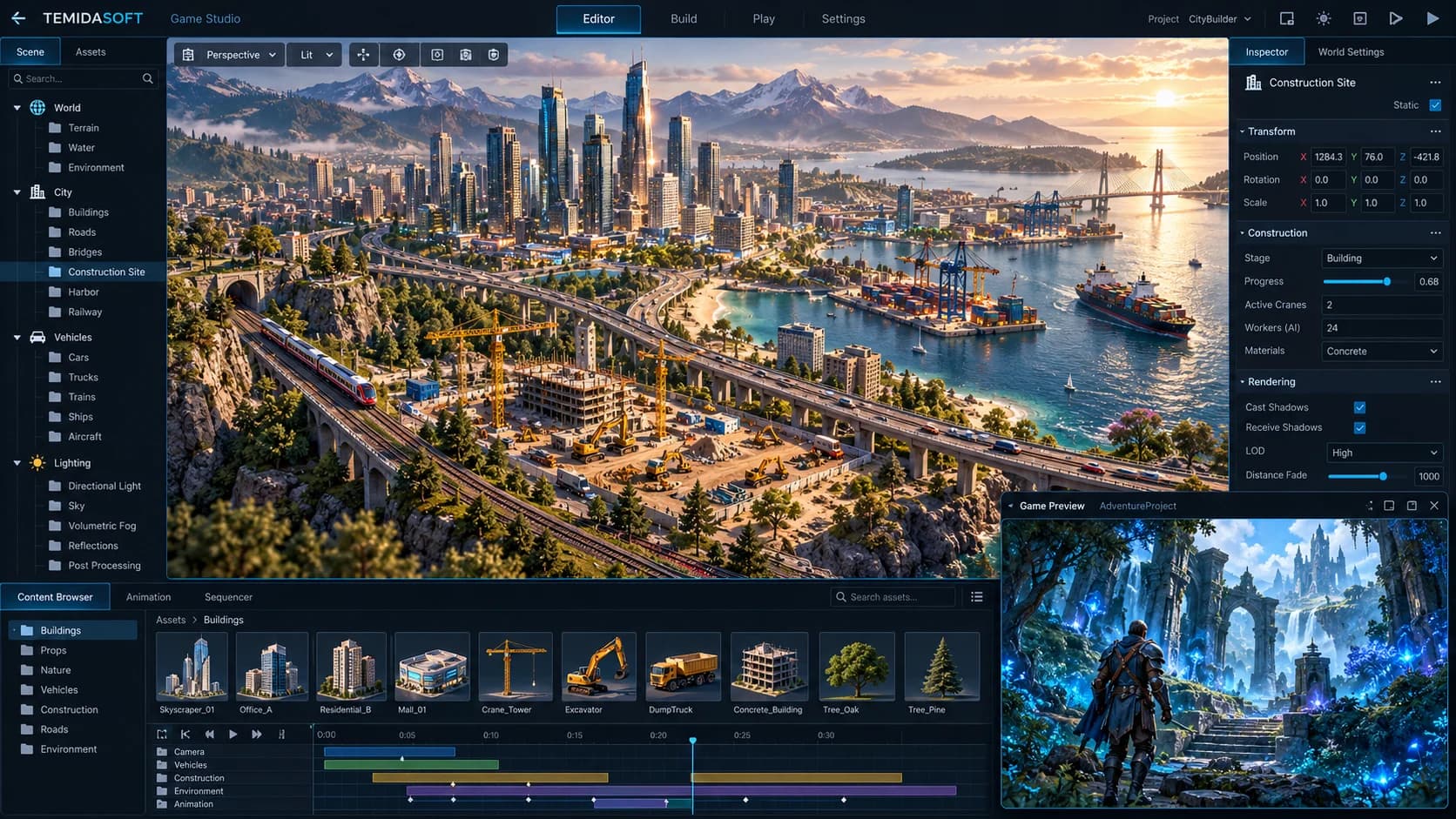The height and width of the screenshot is (819, 1456).
Task: Open the LOD dropdown set to High
Action: coord(1385,453)
